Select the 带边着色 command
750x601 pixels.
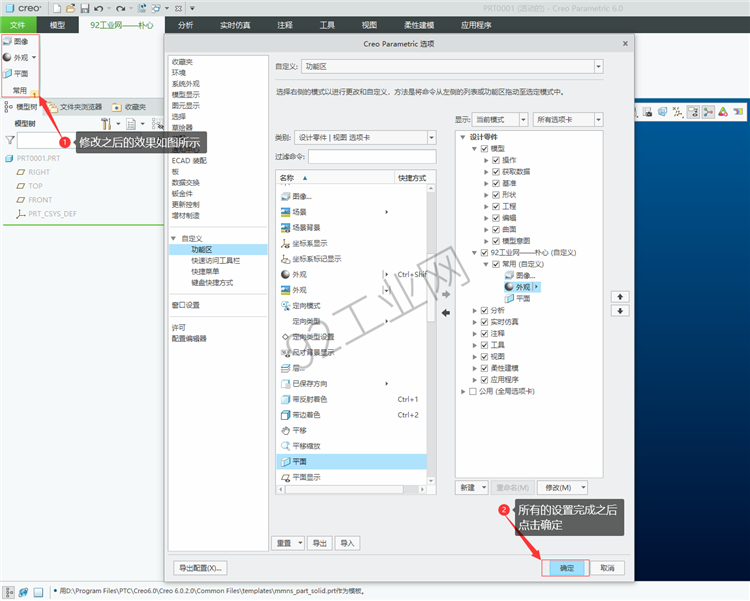[352, 415]
